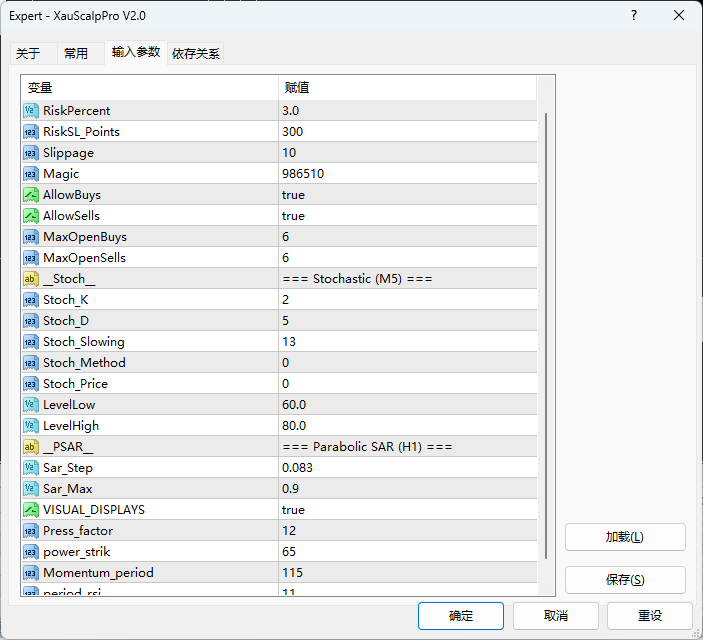Image resolution: width=703 pixels, height=640 pixels.
Task: Click the 加载(L) button
Action: [x=625, y=537]
